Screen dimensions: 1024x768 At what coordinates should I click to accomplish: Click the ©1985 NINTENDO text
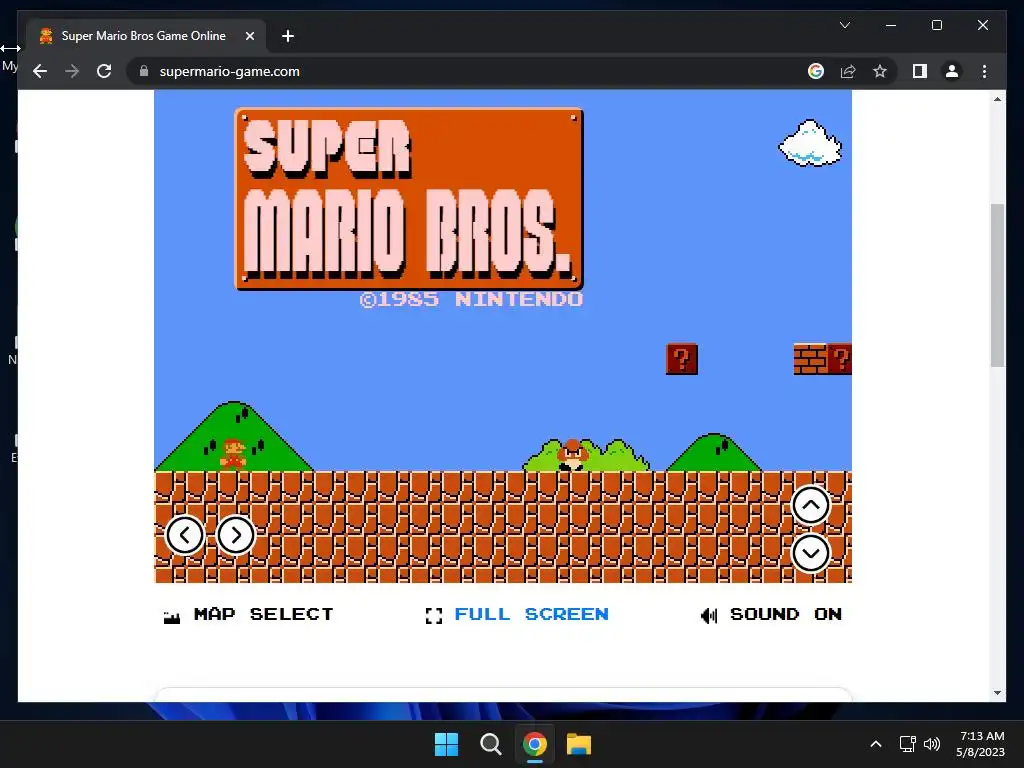pos(471,299)
